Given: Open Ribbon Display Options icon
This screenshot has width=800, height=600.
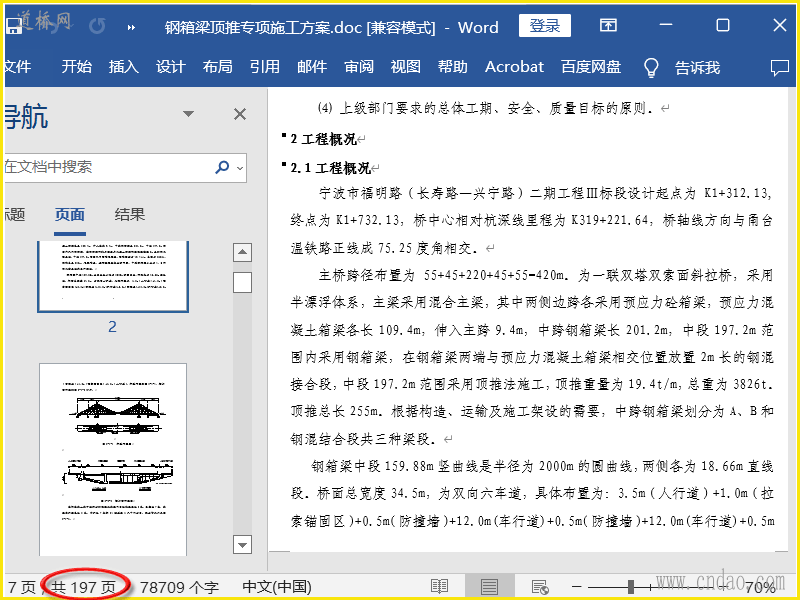Looking at the screenshot, I should click(608, 25).
